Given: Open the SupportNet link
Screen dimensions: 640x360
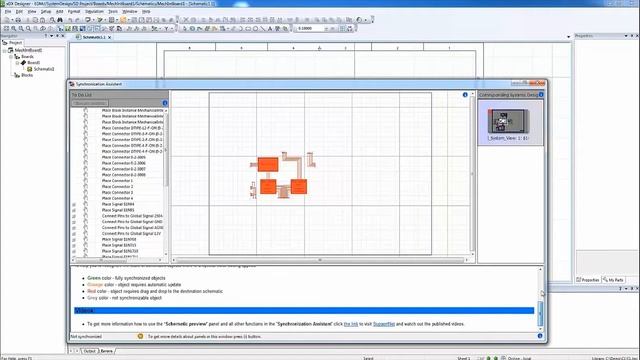Looking at the screenshot, I should 384,324.
